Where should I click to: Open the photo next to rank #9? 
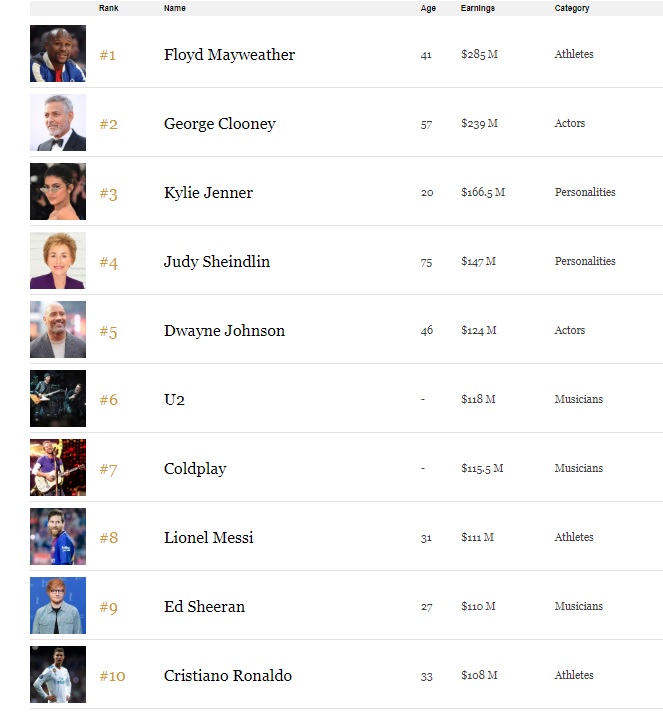coord(58,606)
